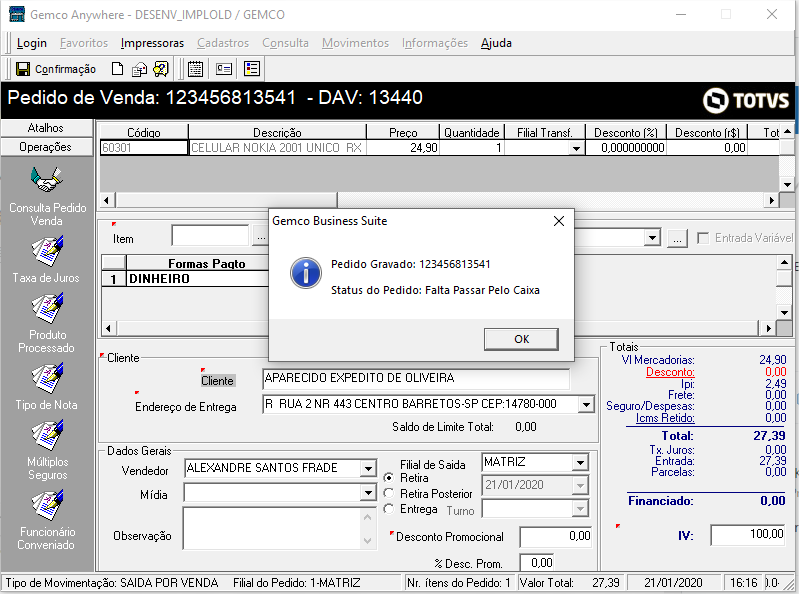This screenshot has width=799, height=594.
Task: Click the ellipsis button beside Item field
Action: [261, 238]
